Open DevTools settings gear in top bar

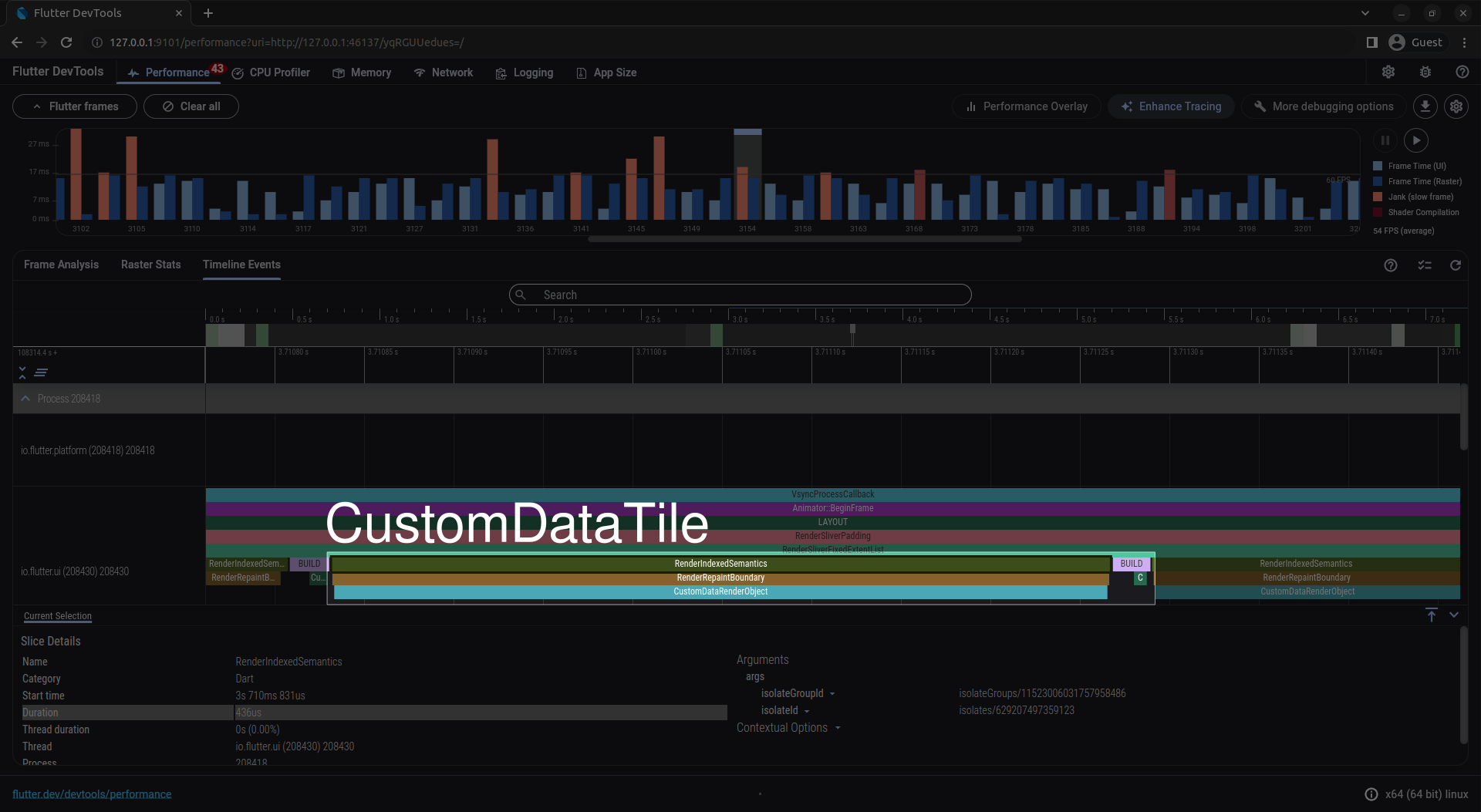(1388, 72)
